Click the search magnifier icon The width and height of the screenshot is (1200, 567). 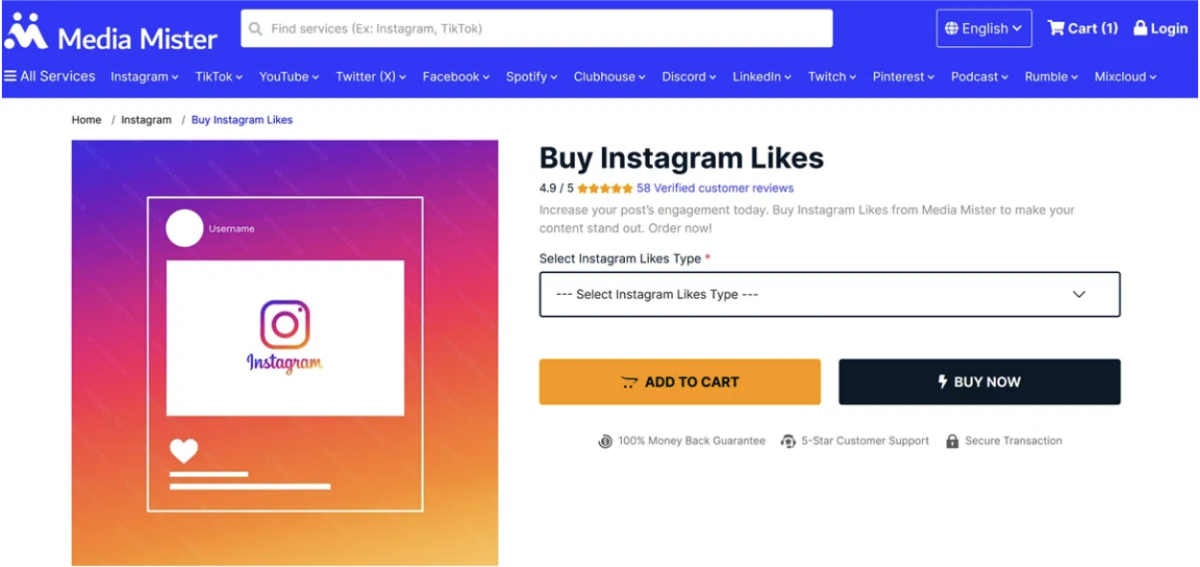tap(257, 29)
